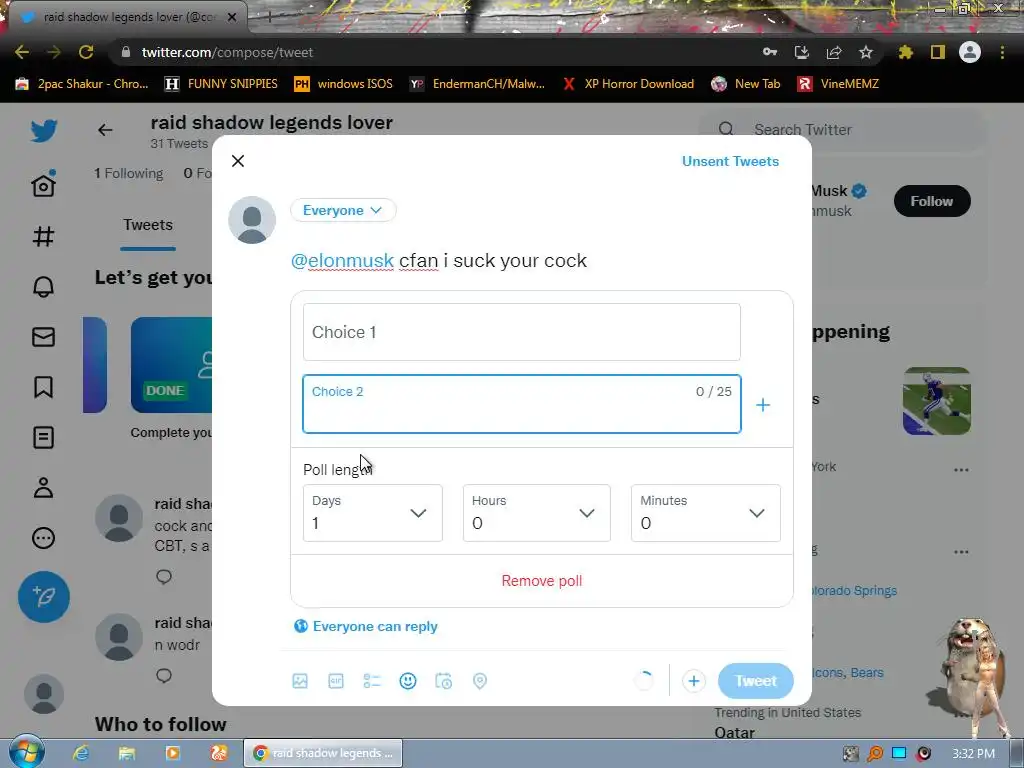The height and width of the screenshot is (768, 1024).
Task: Open the Profile person icon in sidebar
Action: coord(44,487)
